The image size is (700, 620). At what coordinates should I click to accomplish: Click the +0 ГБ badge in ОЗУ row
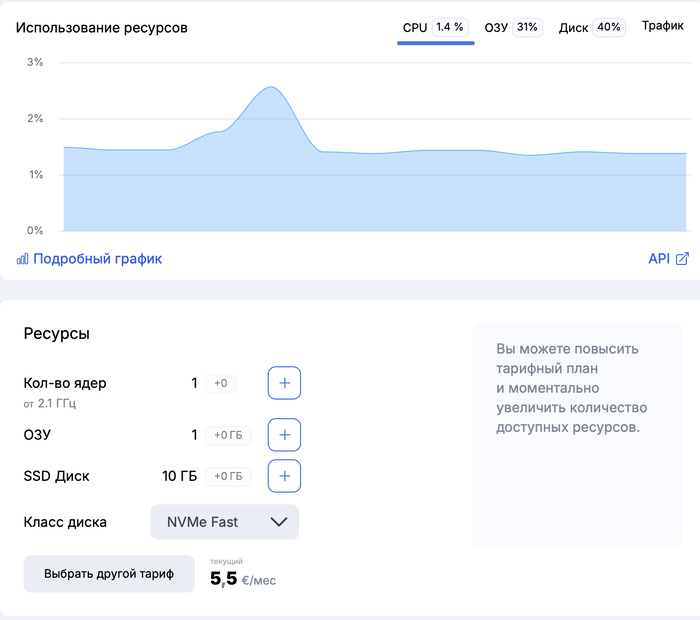click(225, 435)
